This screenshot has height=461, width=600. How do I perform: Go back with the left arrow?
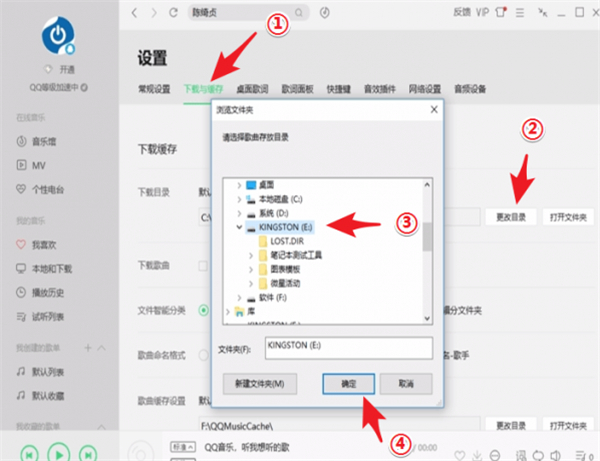pos(134,13)
